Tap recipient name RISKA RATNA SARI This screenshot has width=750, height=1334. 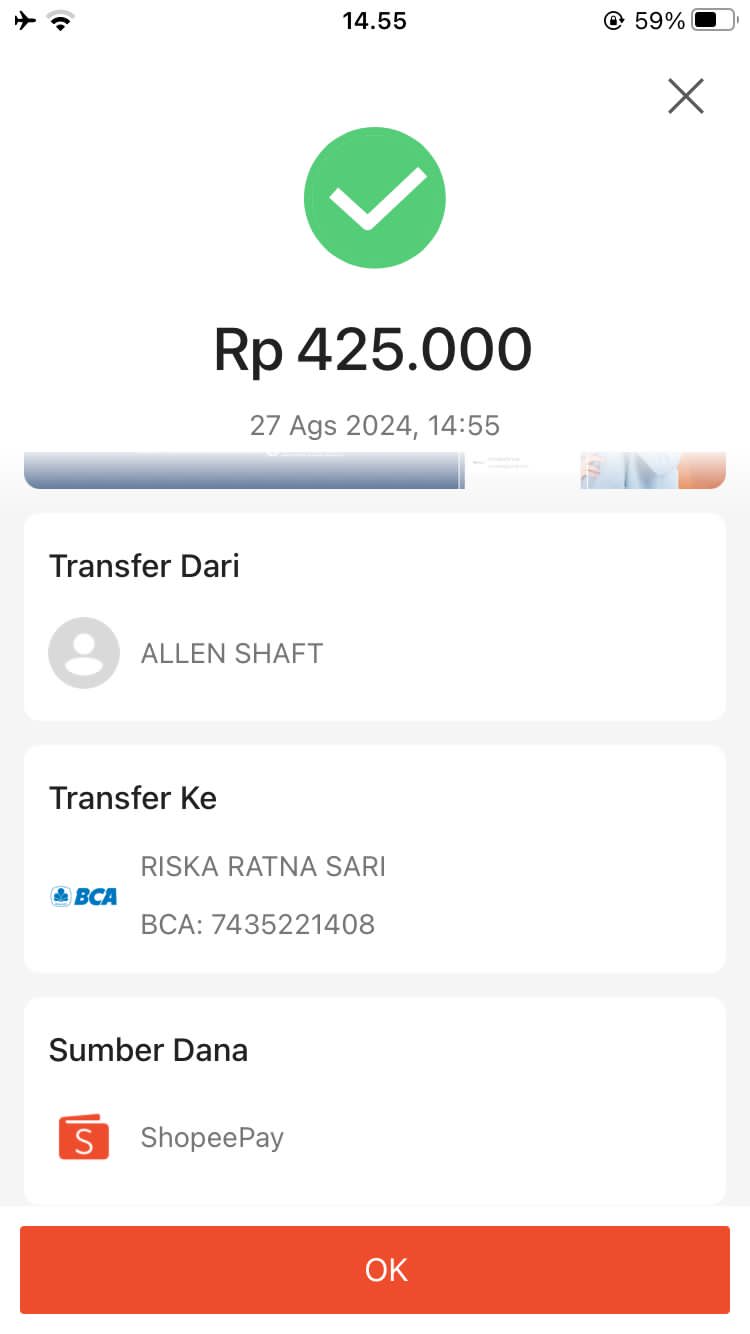[x=263, y=866]
